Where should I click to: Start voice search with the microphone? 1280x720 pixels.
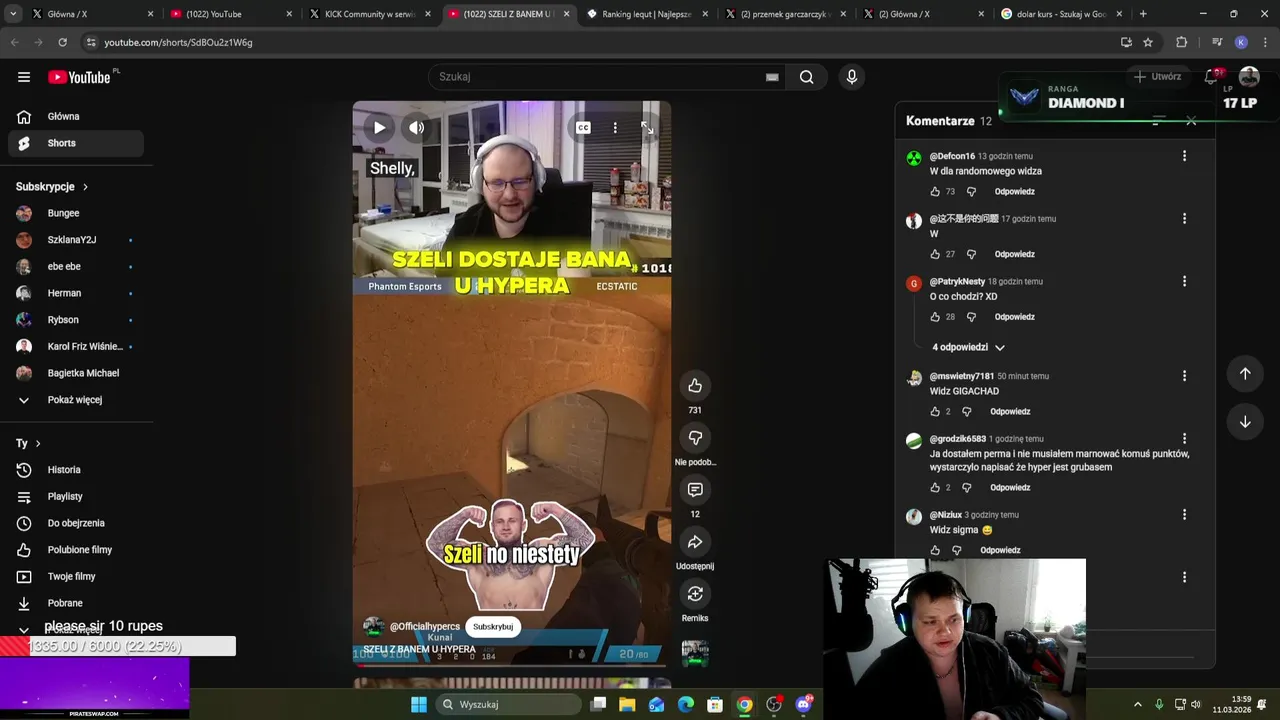851,77
